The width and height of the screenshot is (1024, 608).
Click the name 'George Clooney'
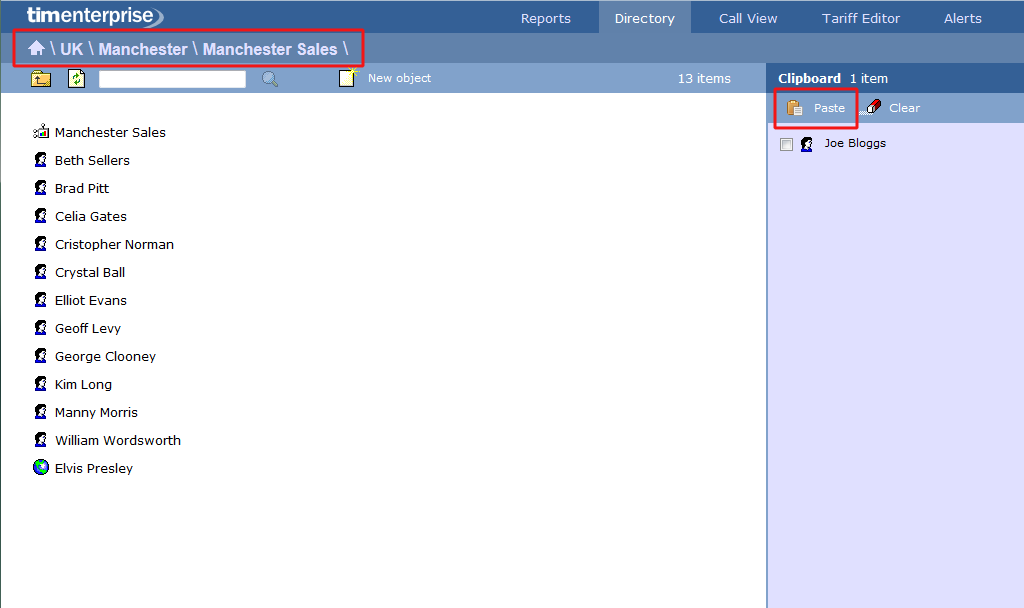pyautogui.click(x=105, y=357)
